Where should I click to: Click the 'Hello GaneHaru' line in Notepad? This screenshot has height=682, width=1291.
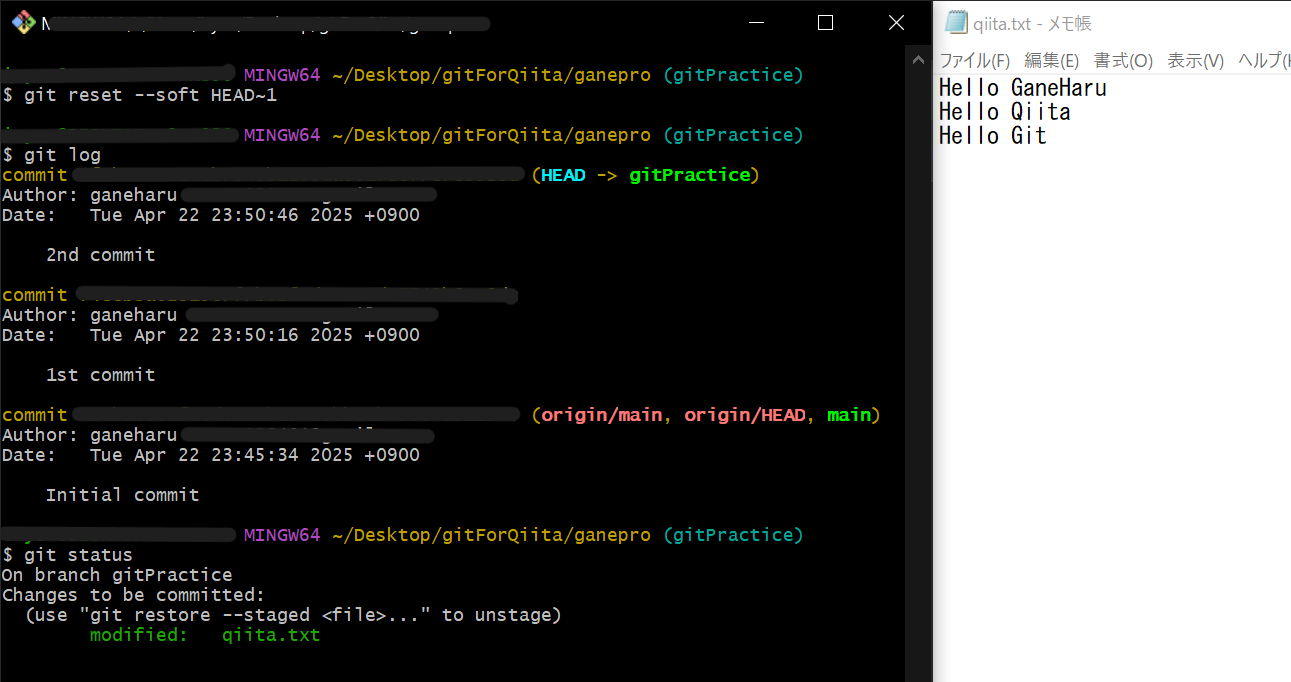pyautogui.click(x=1022, y=88)
